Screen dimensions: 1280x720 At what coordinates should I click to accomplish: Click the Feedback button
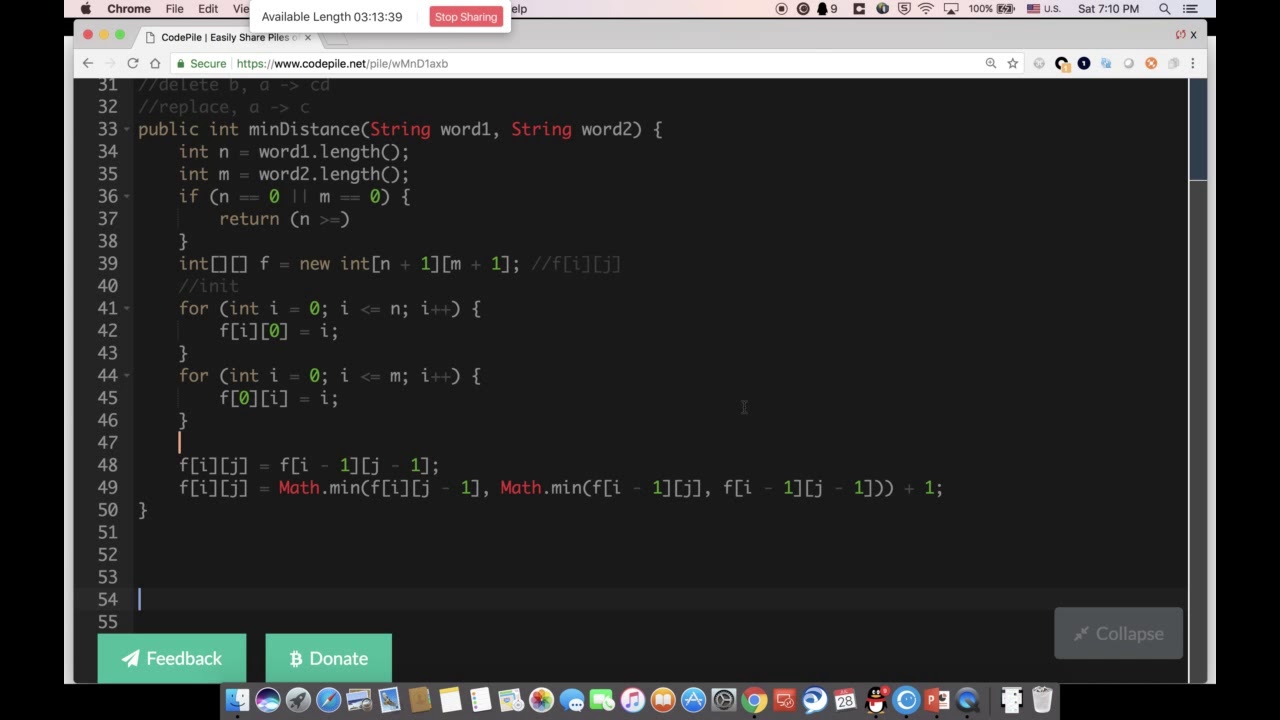tap(172, 658)
